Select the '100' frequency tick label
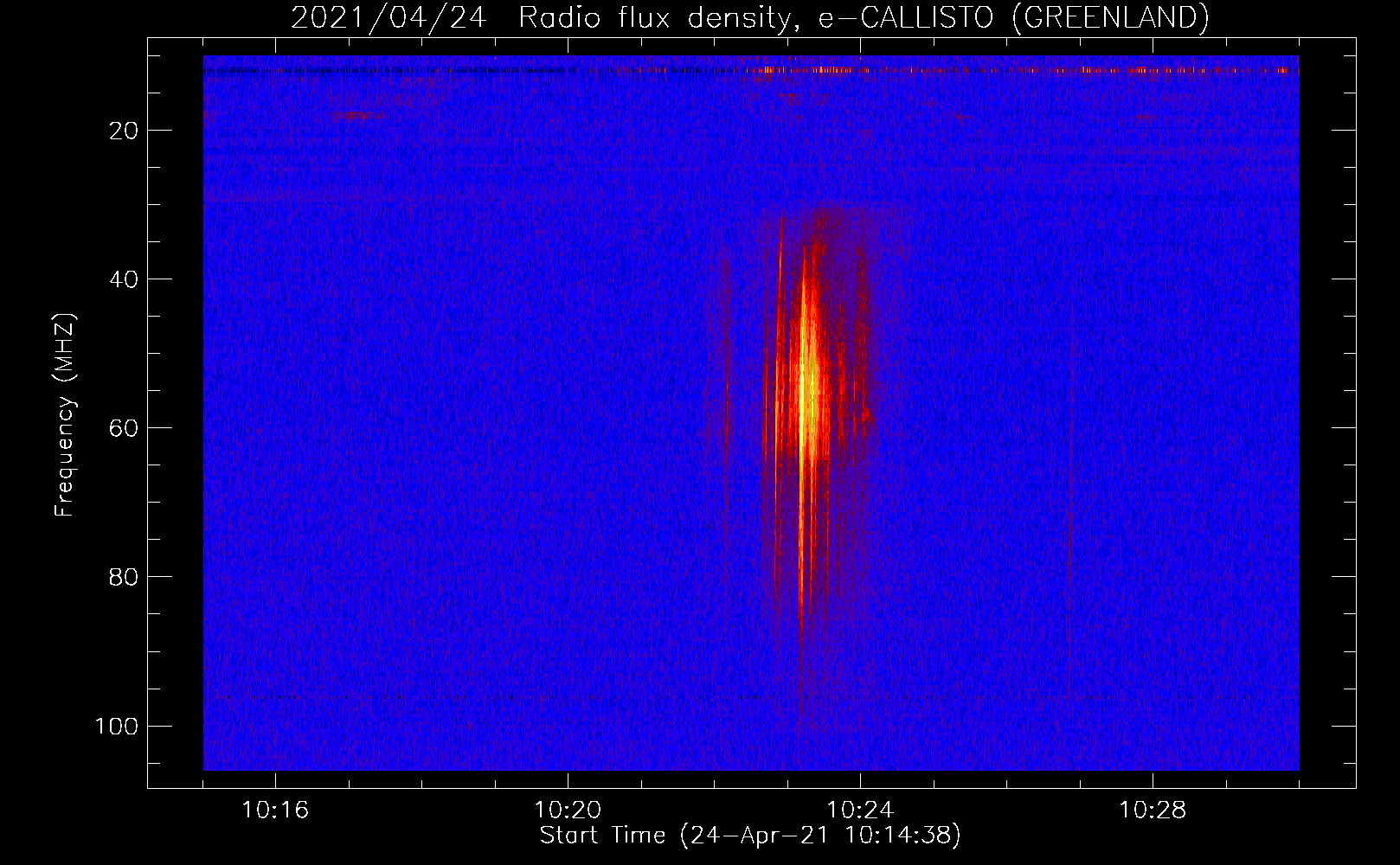The image size is (1400, 865). [x=117, y=726]
